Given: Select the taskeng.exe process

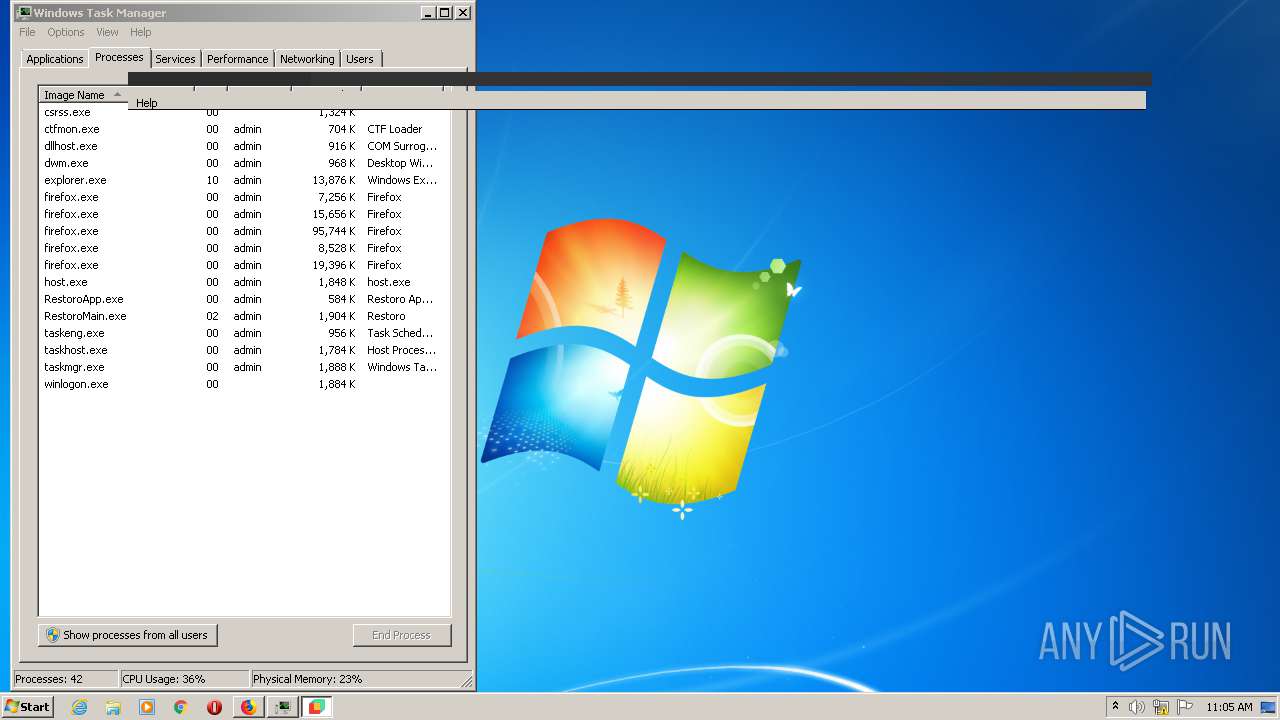Looking at the screenshot, I should tap(245, 333).
